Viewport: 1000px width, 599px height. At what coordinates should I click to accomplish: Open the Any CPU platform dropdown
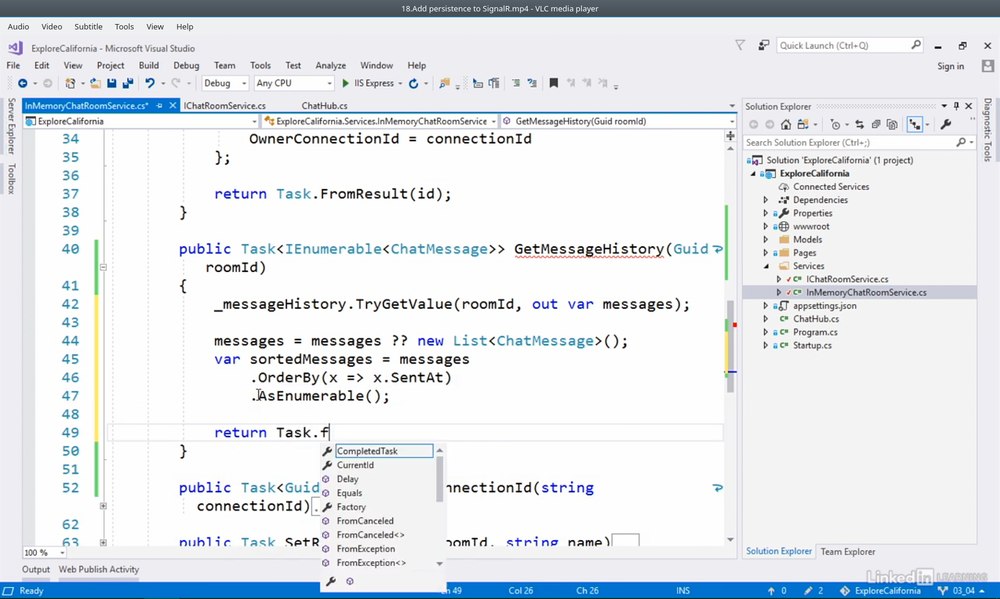292,84
